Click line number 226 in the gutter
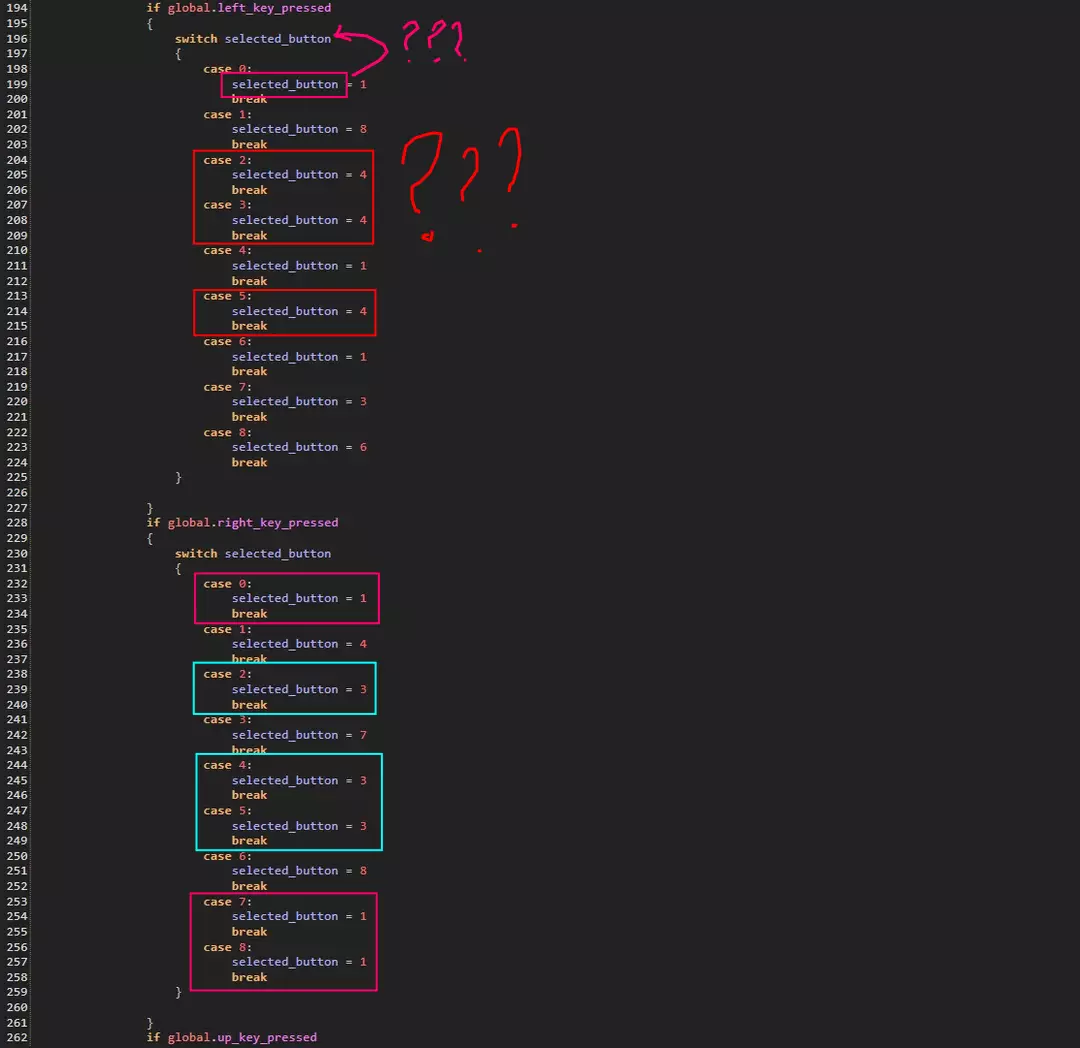The height and width of the screenshot is (1048, 1080). tap(17, 493)
